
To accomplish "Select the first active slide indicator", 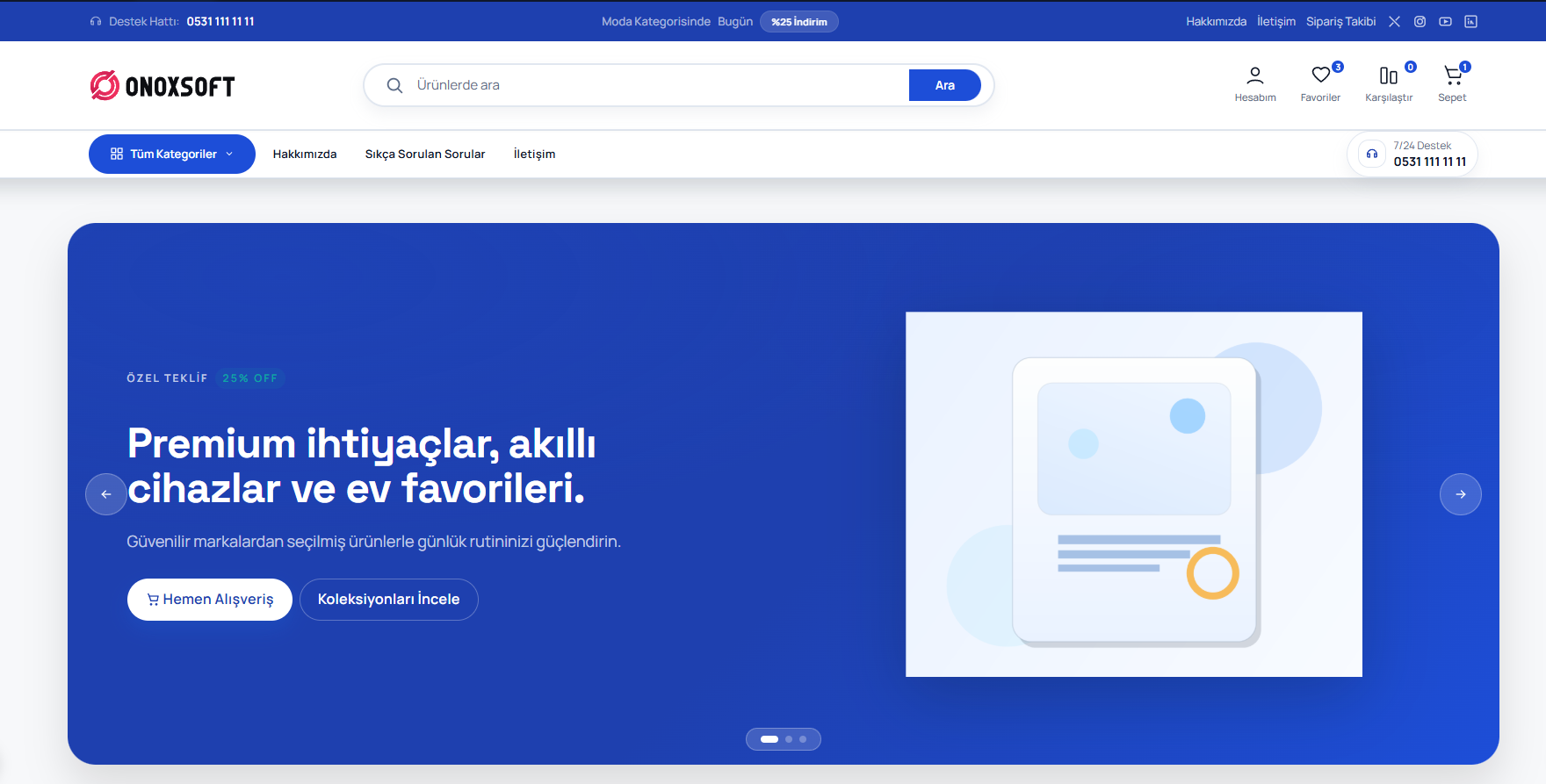I will tap(769, 739).
